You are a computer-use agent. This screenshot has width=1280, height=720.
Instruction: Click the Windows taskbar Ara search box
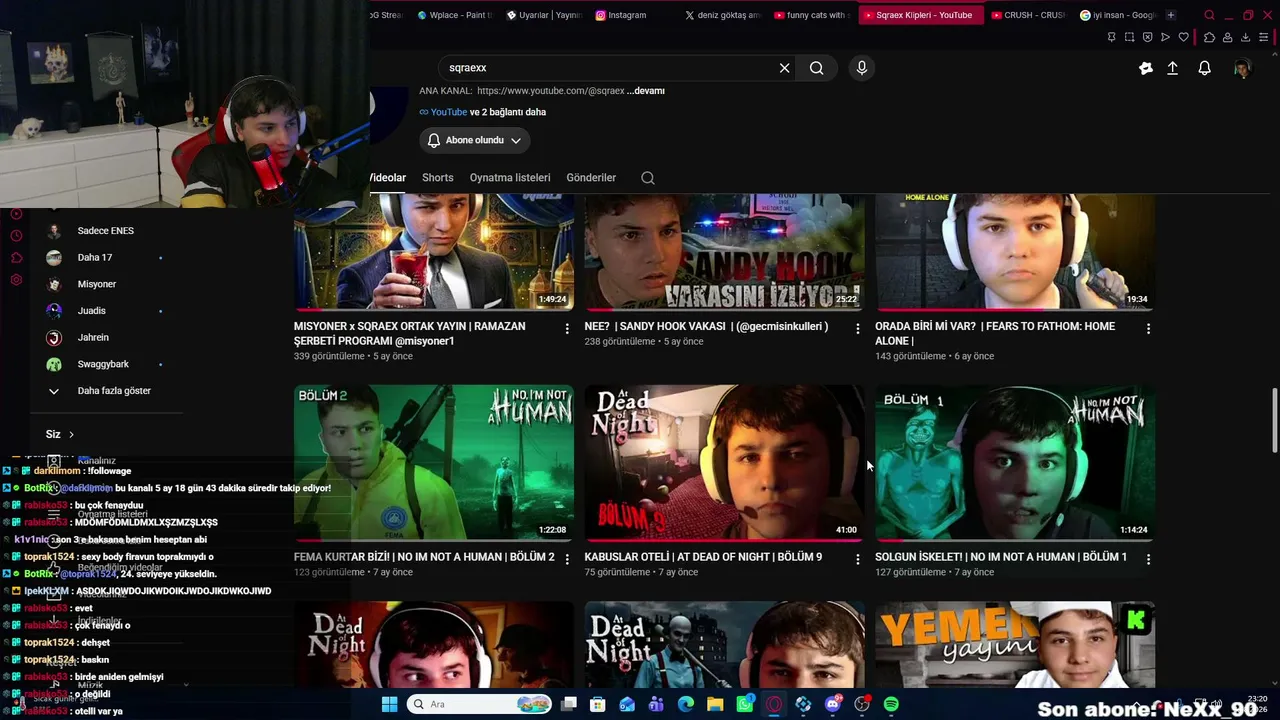477,704
